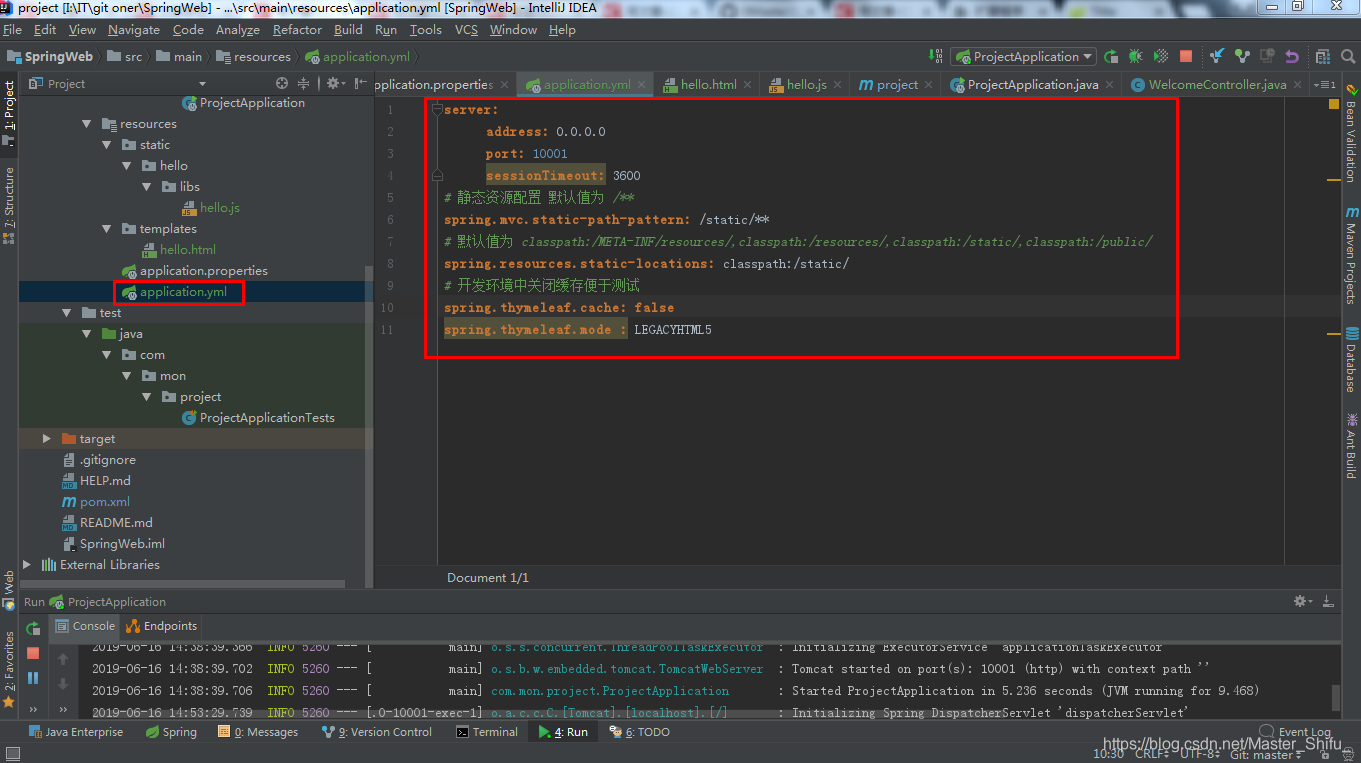Collapse the resources folder
Viewport: 1361px width, 763px height.
tap(87, 124)
